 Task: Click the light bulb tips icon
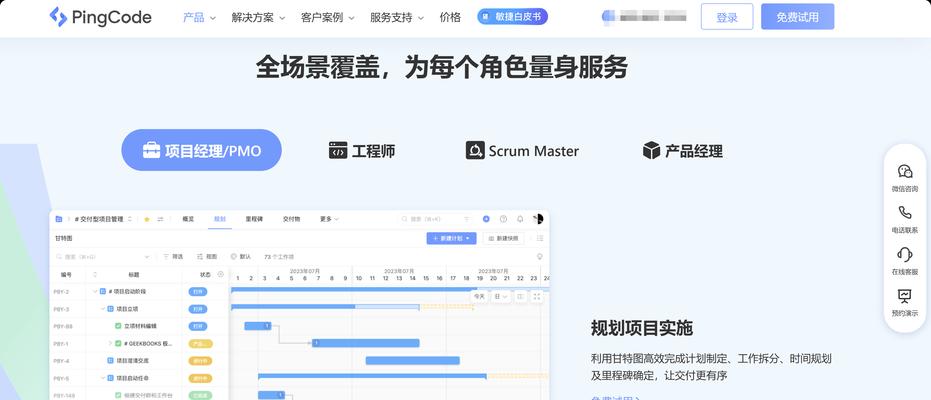point(540,256)
